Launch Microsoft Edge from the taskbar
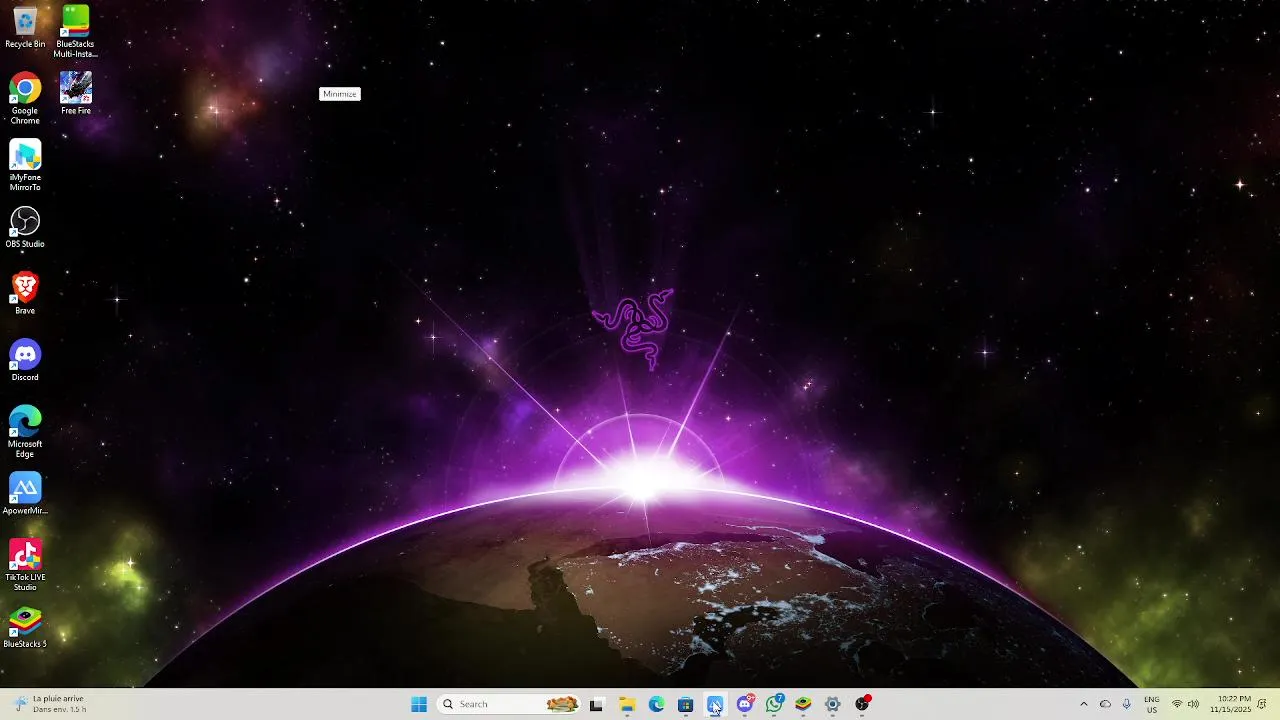The image size is (1280, 720). (656, 704)
